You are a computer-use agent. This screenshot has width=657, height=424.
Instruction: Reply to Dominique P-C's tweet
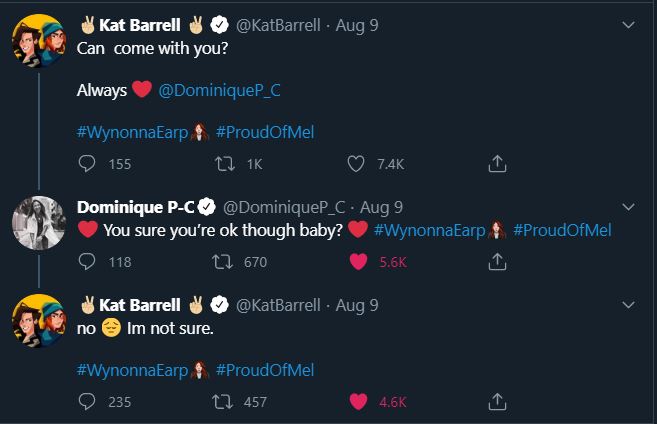point(85,262)
